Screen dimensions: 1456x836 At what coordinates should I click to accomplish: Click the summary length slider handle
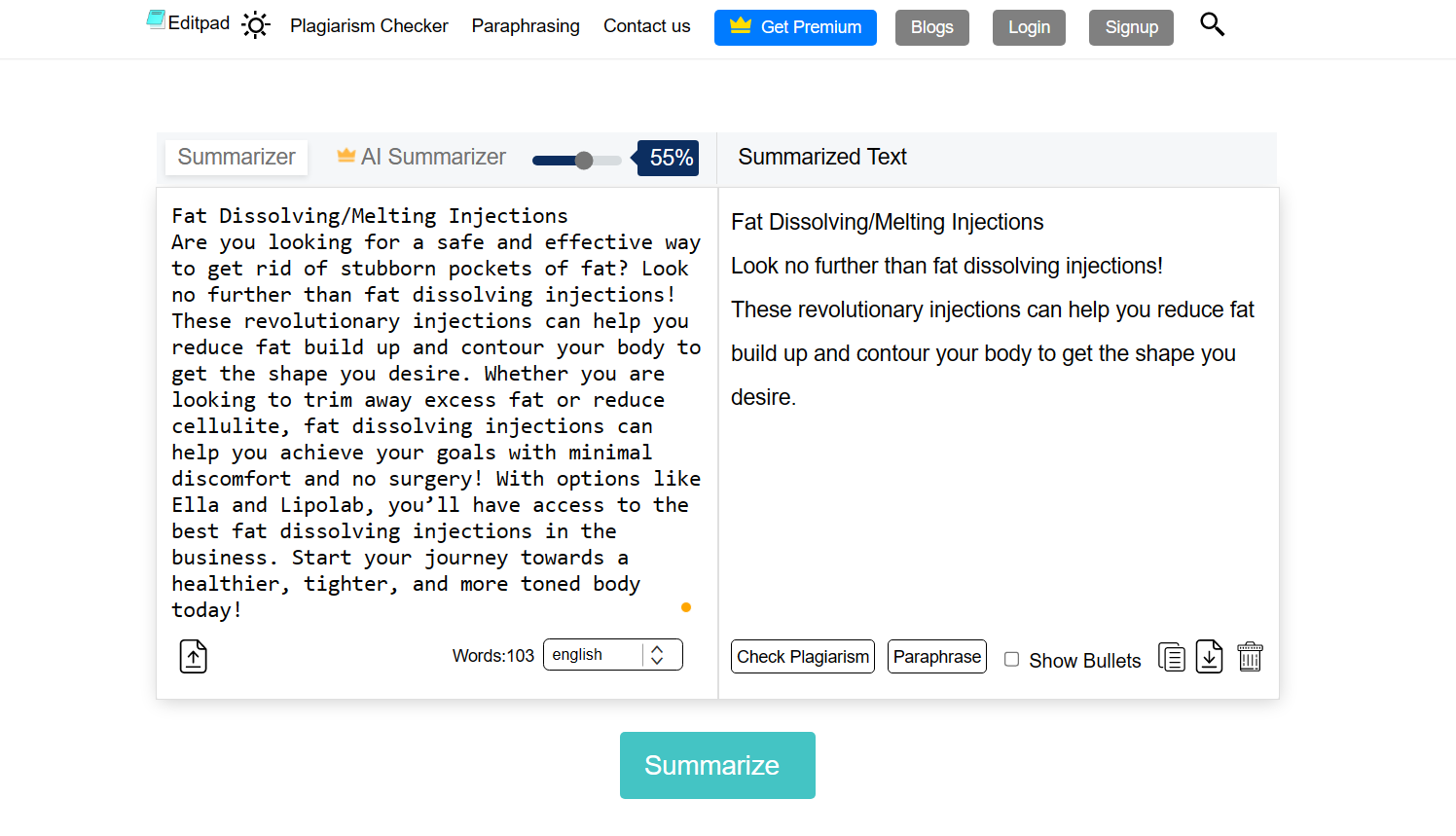tap(584, 161)
